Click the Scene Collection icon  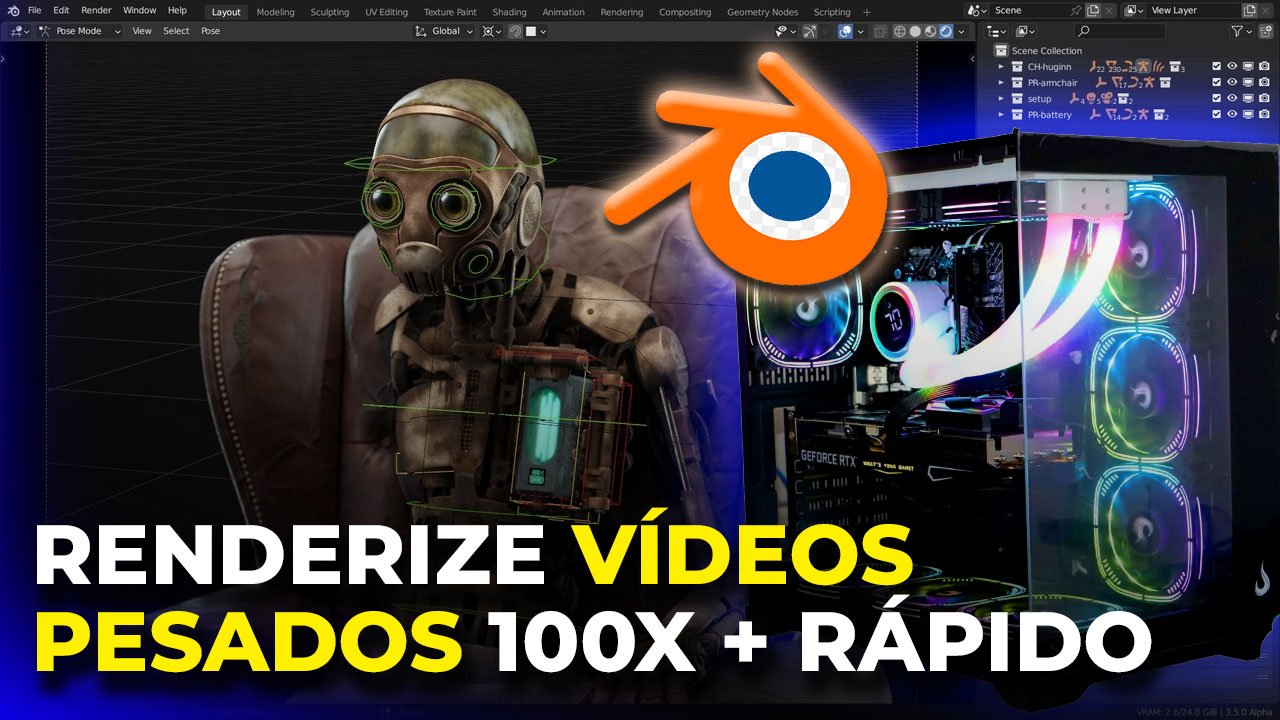click(1000, 50)
